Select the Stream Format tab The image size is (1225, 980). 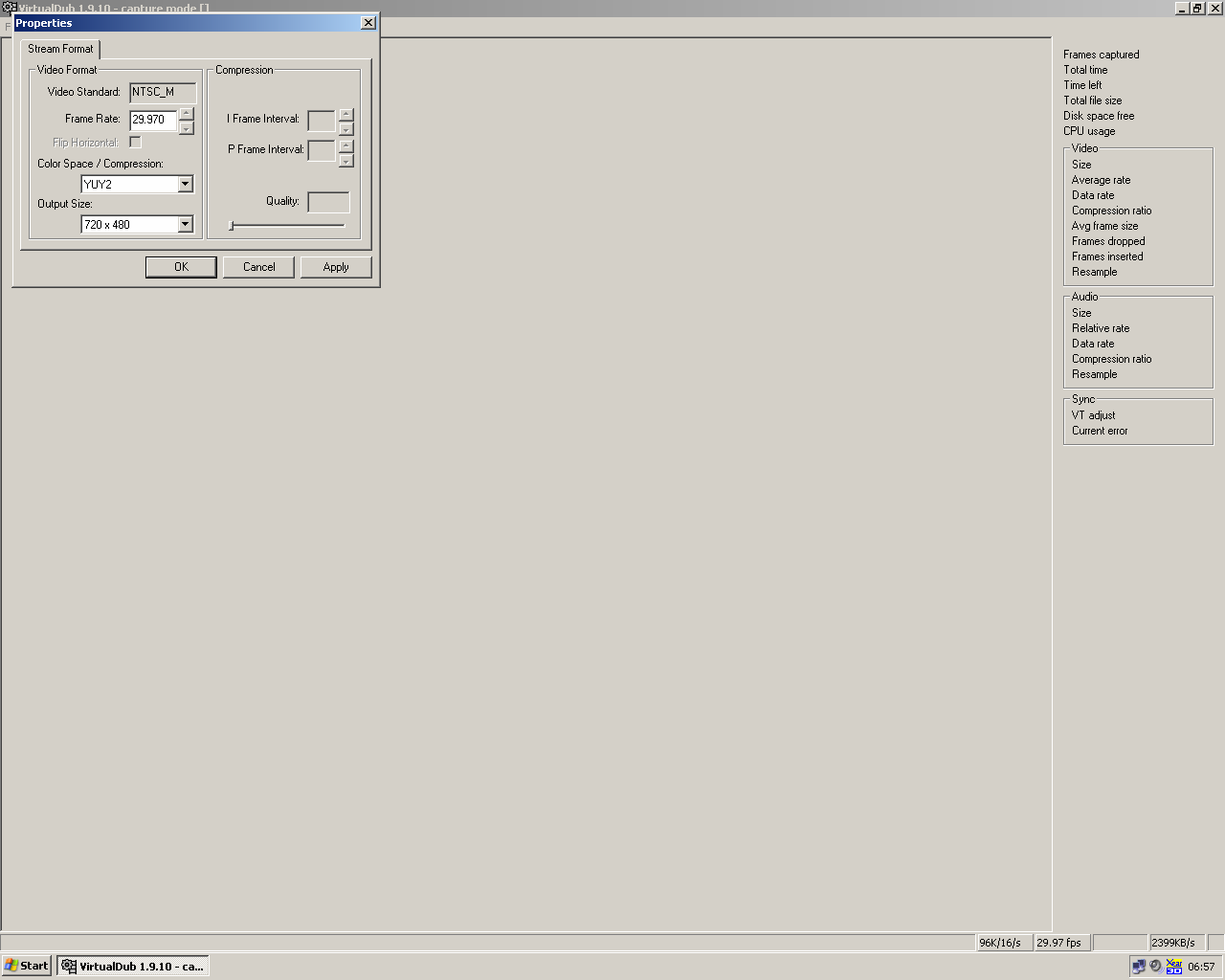pos(60,49)
